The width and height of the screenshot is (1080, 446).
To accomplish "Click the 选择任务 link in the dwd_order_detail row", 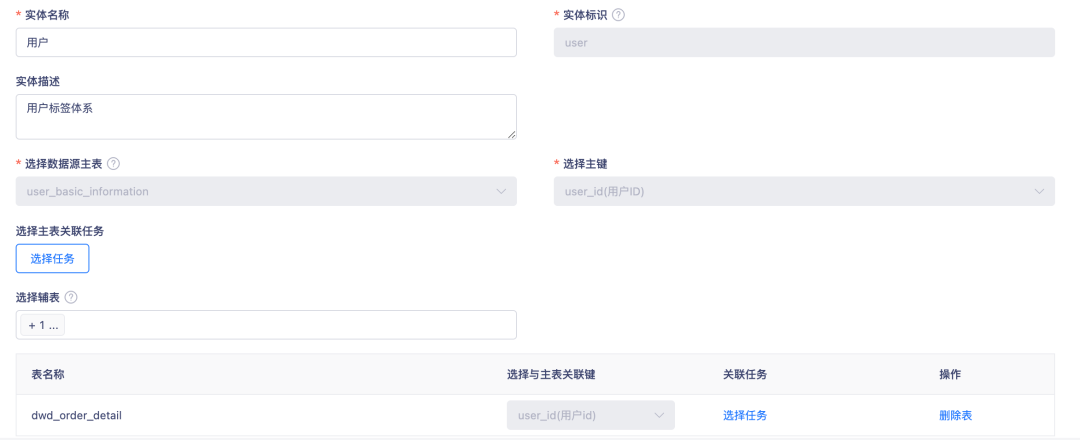I will click(x=745, y=415).
